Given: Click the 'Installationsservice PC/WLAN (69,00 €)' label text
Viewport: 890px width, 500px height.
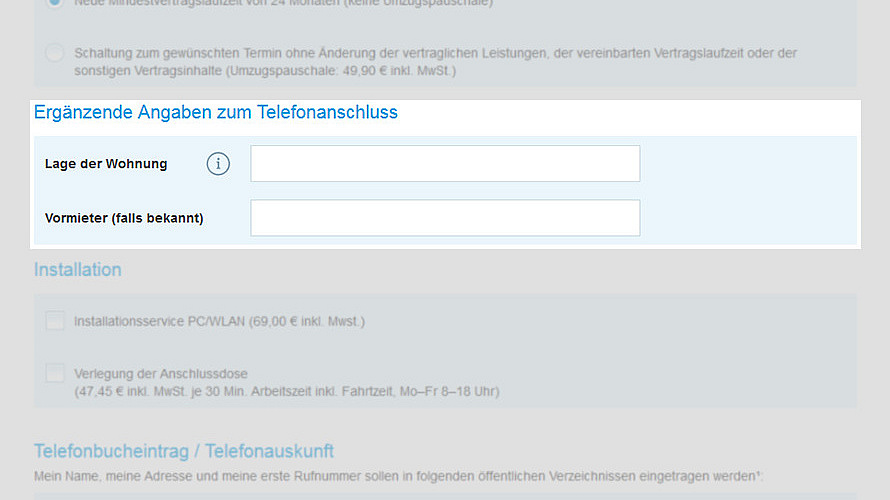Looking at the screenshot, I should [220, 322].
